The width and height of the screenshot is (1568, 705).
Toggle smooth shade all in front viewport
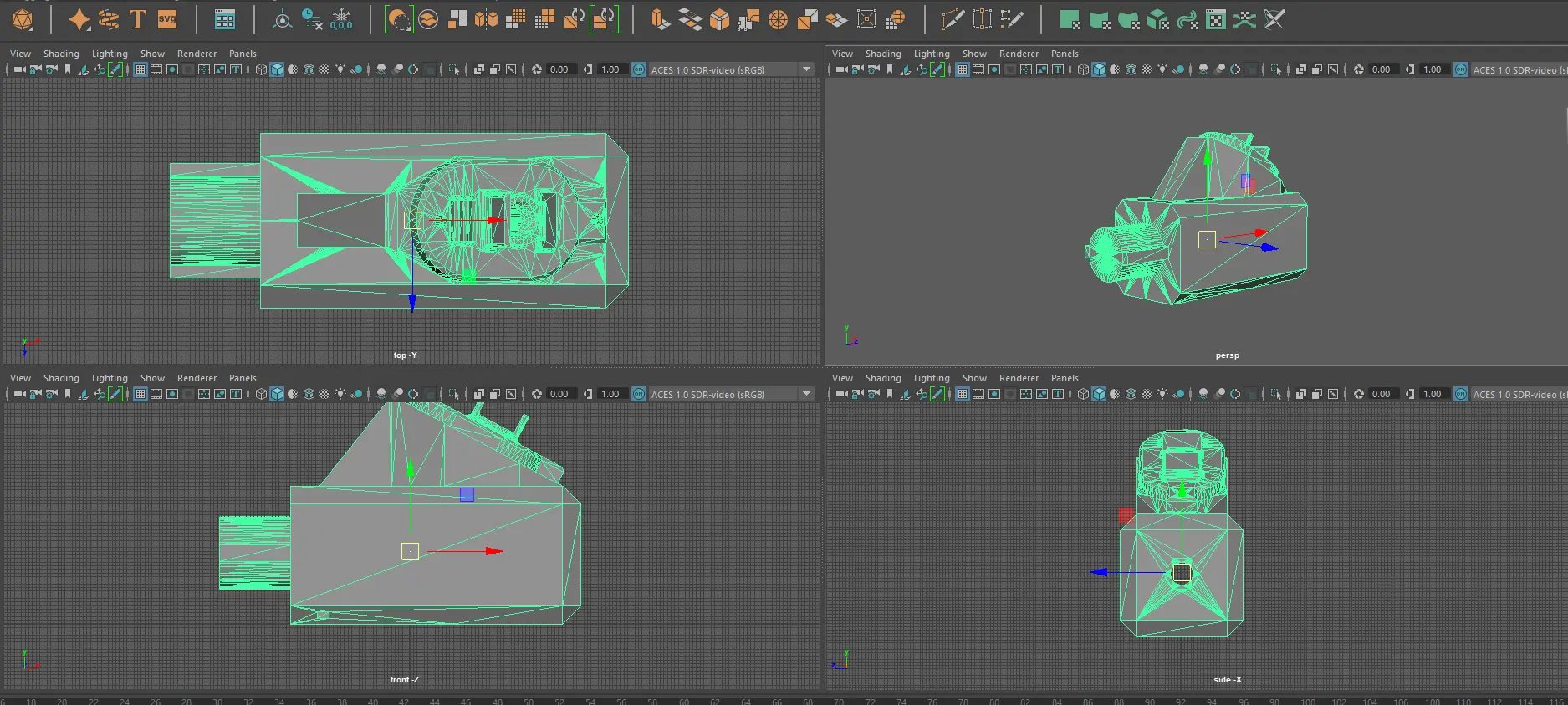(x=277, y=394)
